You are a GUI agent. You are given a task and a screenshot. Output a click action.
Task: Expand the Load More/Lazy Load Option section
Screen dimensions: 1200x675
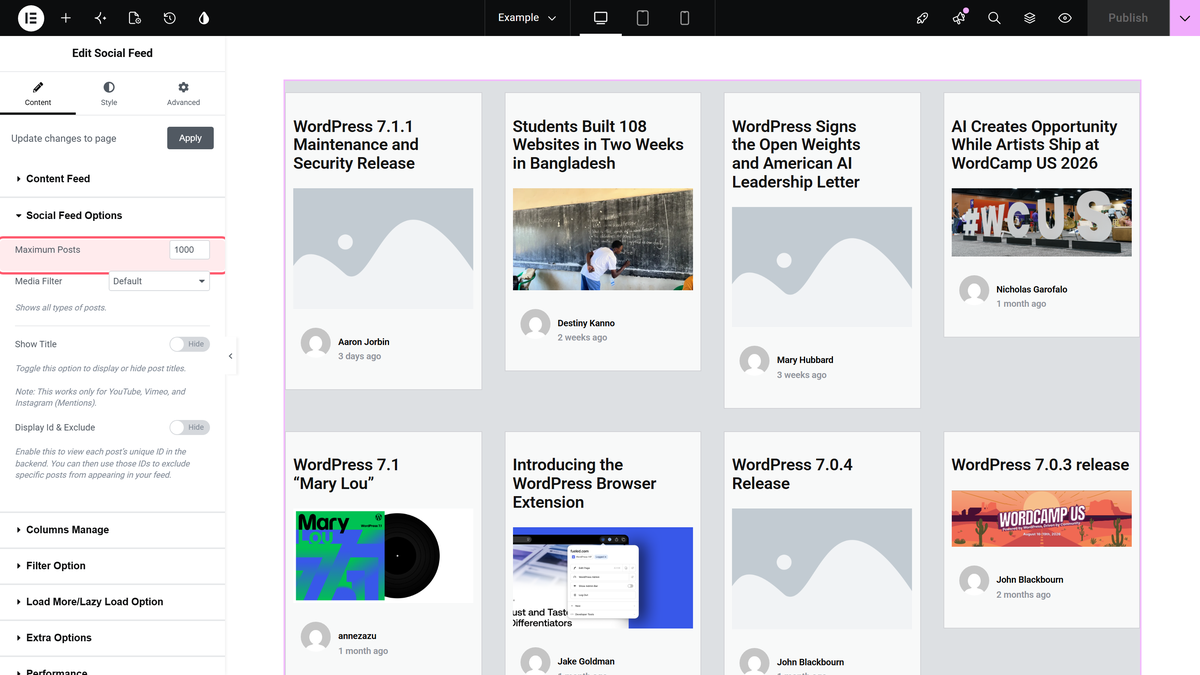click(x=113, y=602)
